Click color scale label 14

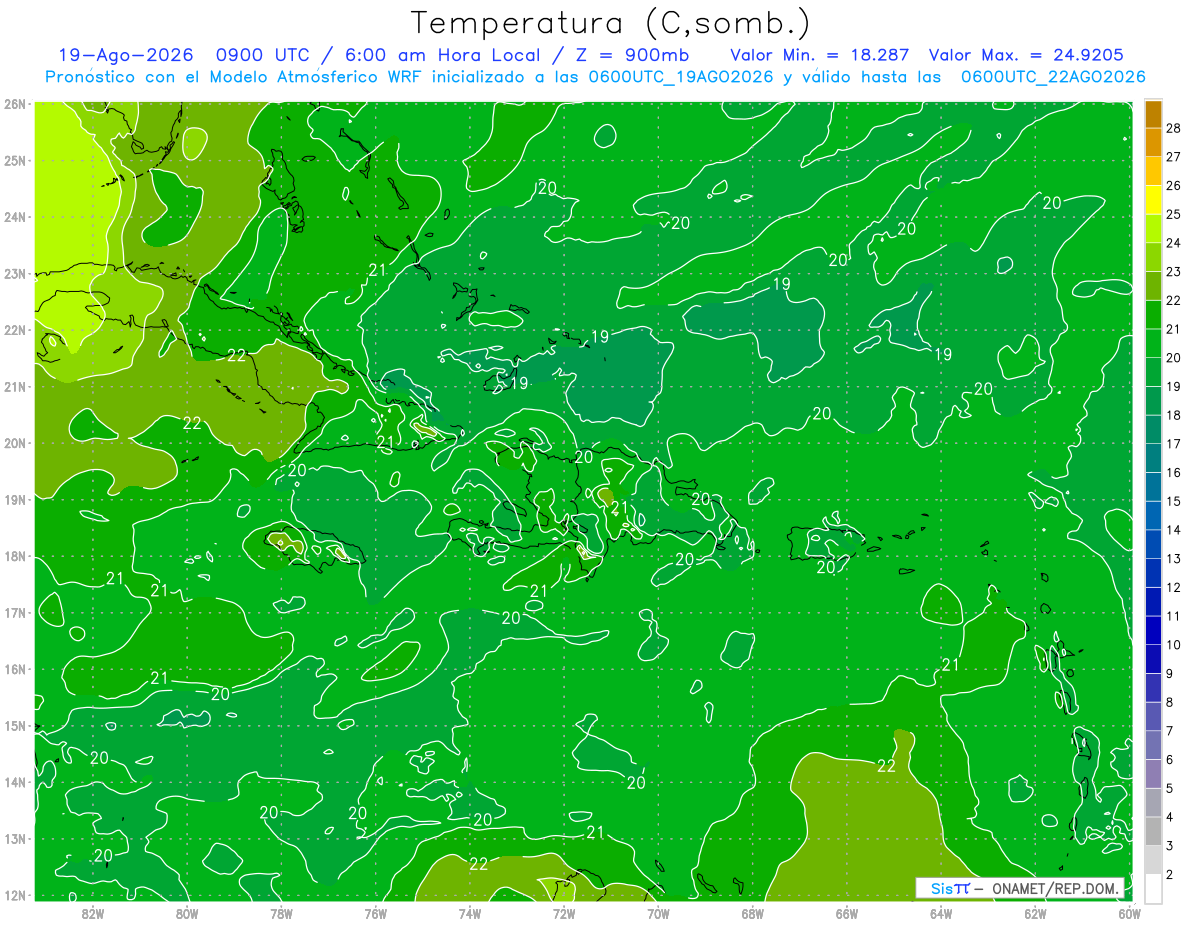coord(1173,530)
